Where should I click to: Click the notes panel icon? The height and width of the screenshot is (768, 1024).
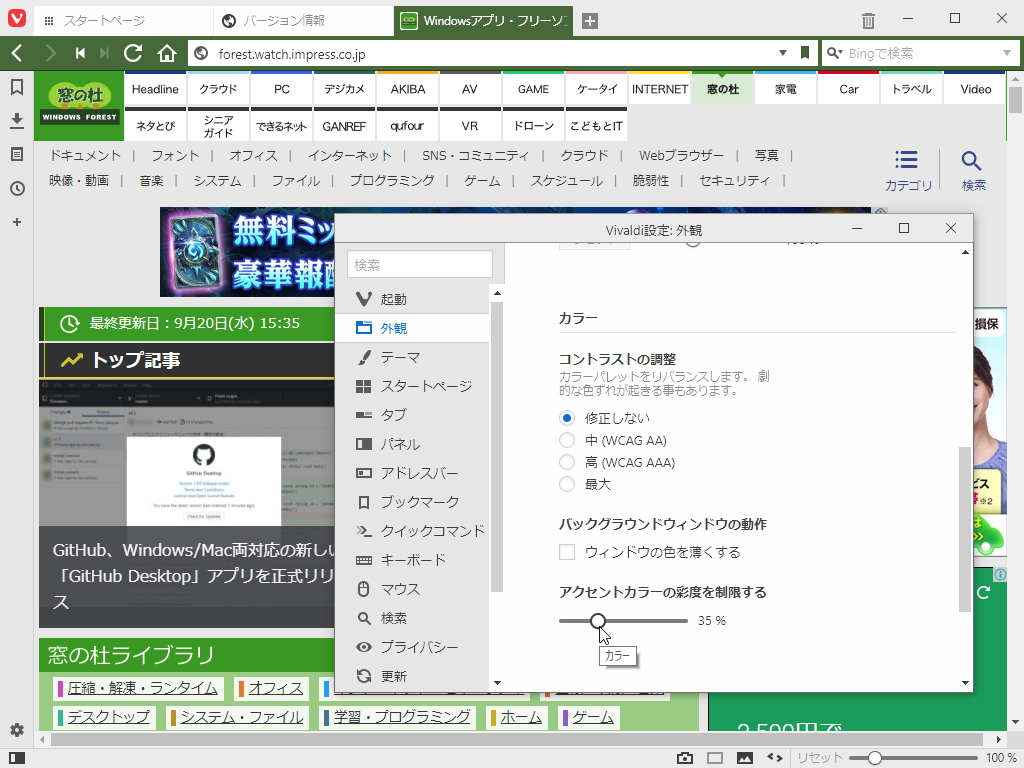pos(15,154)
